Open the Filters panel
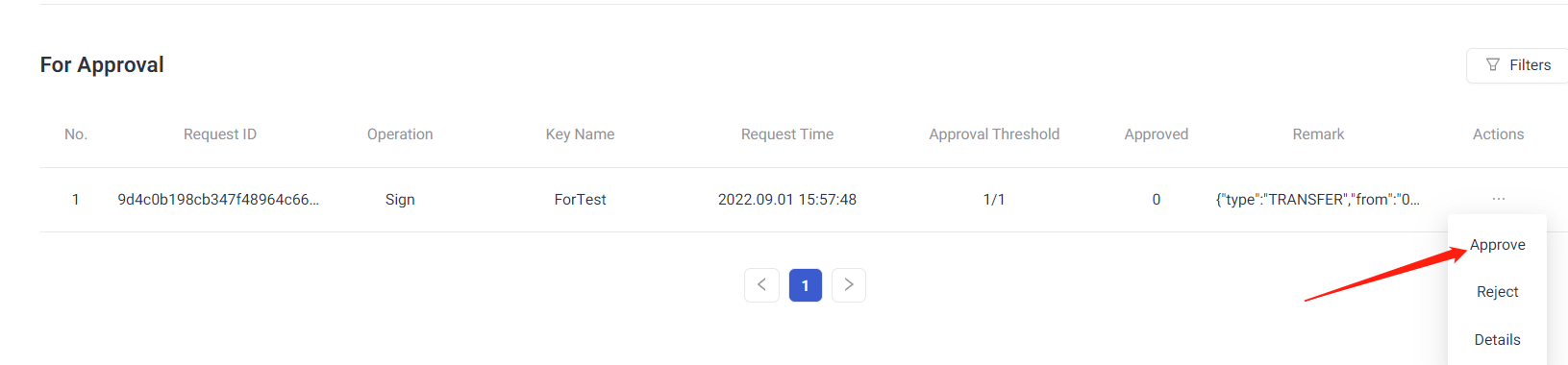1568x365 pixels. (1518, 65)
